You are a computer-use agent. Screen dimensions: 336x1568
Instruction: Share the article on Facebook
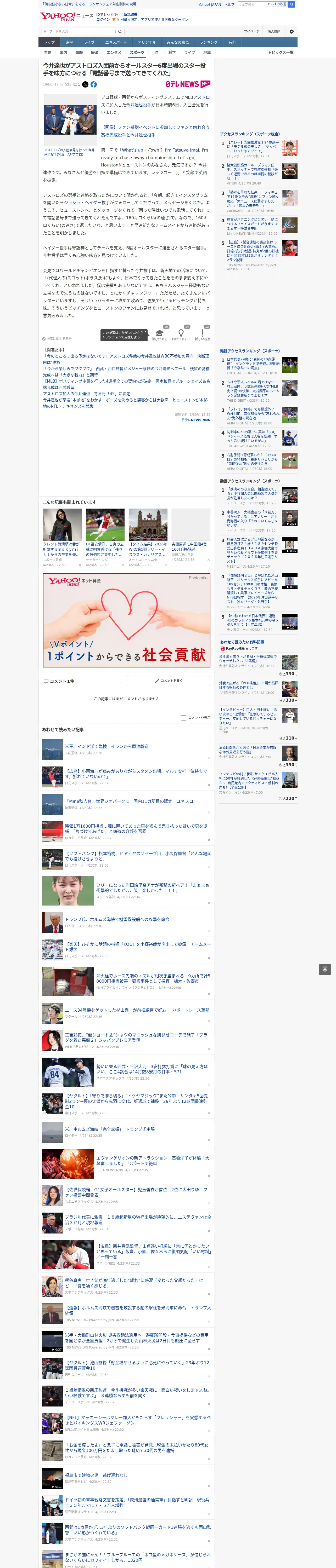[93, 85]
